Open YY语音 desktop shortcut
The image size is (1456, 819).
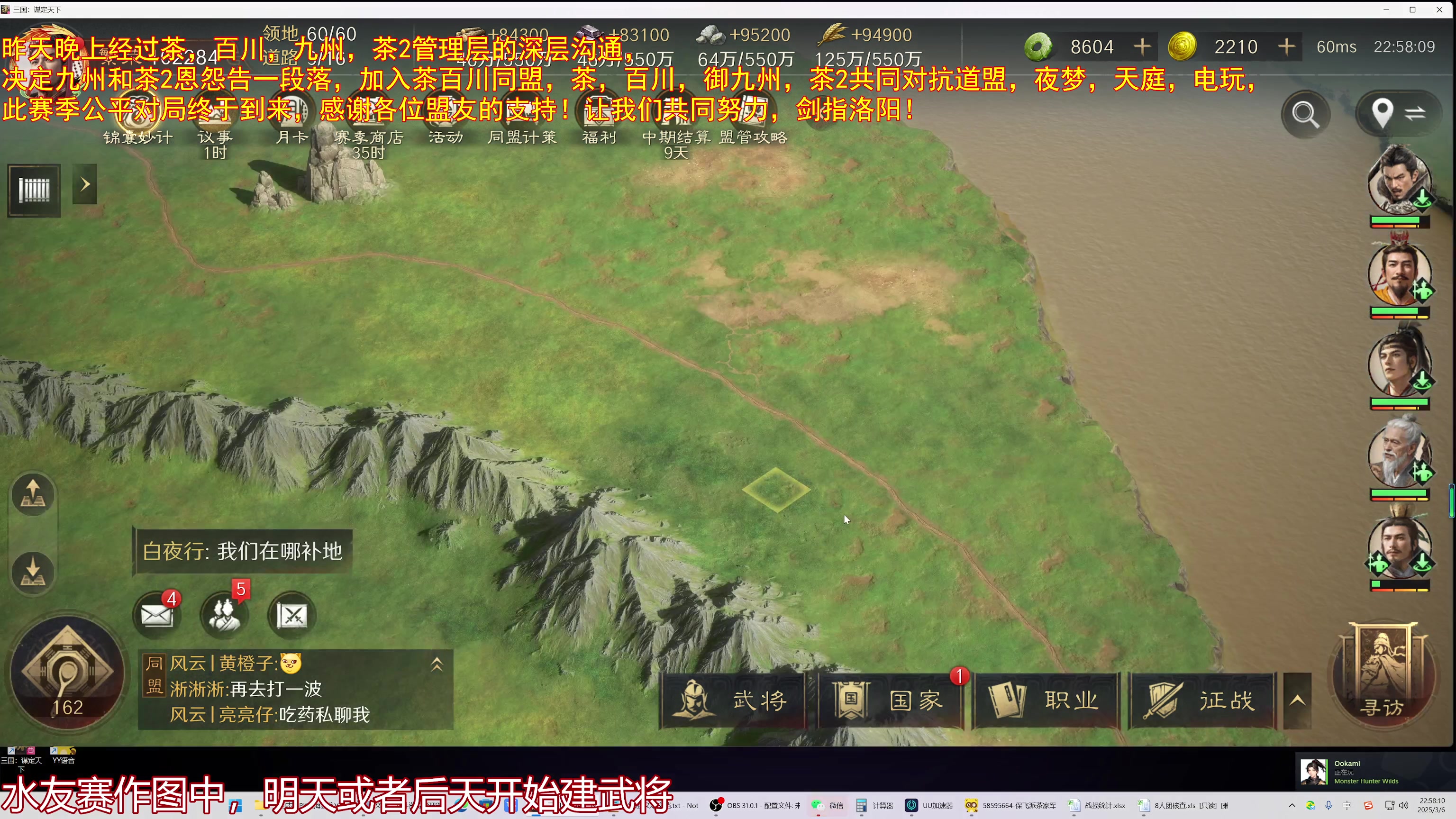[x=64, y=755]
